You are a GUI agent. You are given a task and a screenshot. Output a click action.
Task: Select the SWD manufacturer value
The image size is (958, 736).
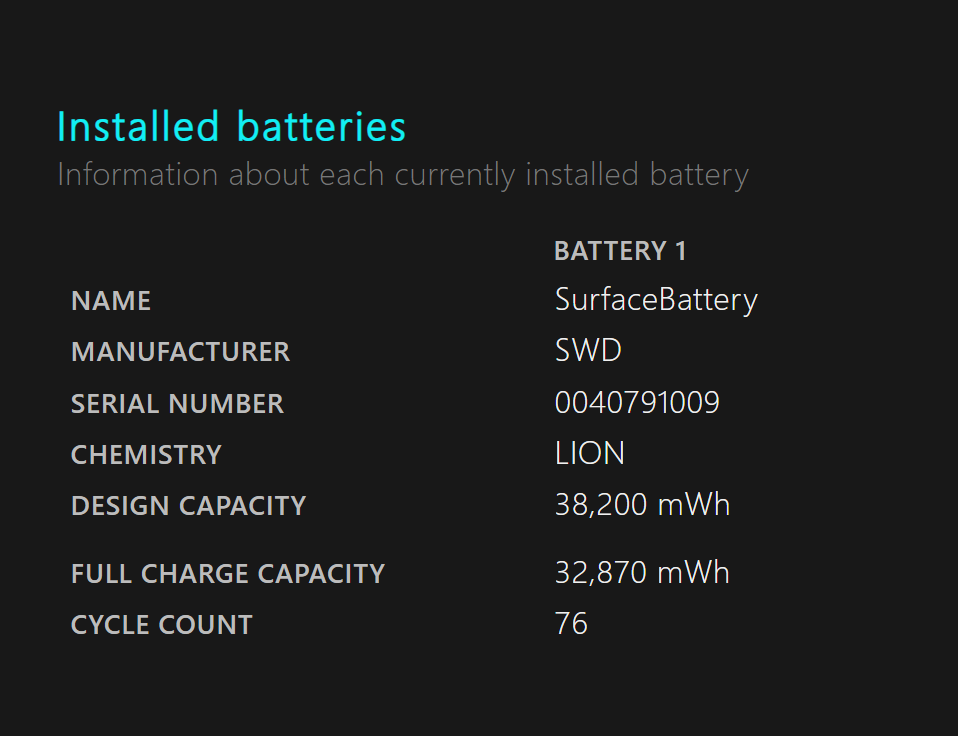[x=588, y=351]
